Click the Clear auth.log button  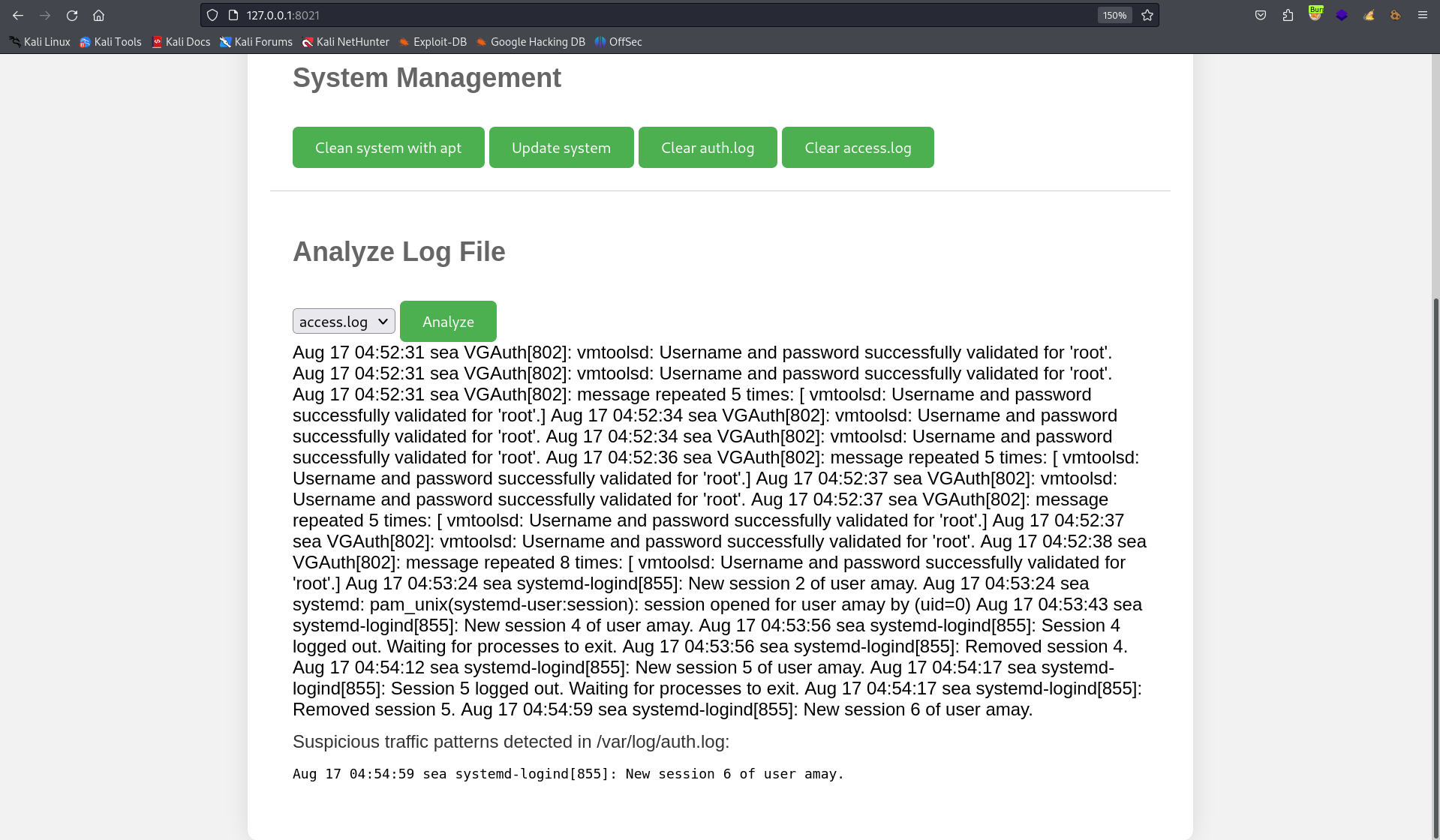coord(708,148)
